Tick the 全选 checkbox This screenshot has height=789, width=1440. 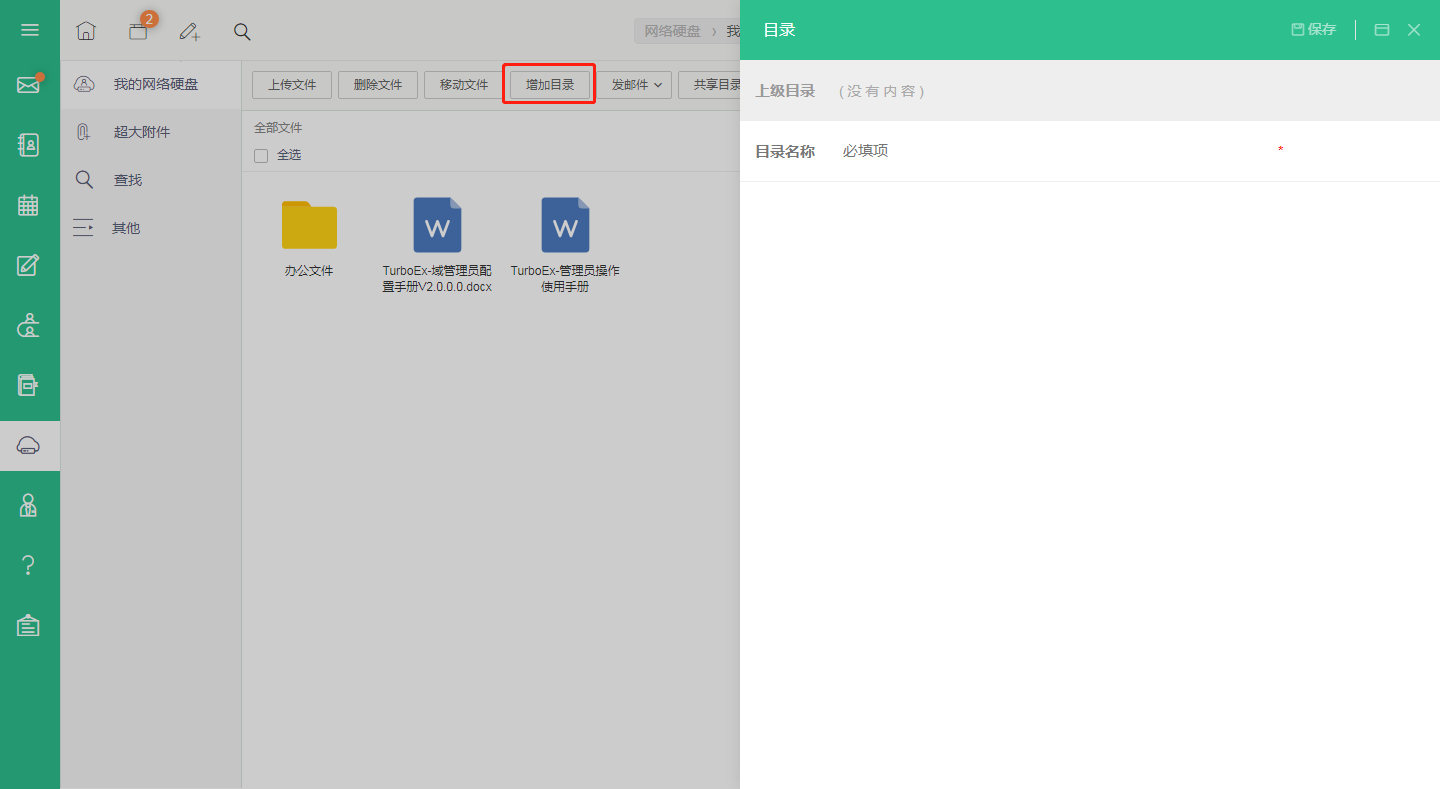[x=261, y=156]
